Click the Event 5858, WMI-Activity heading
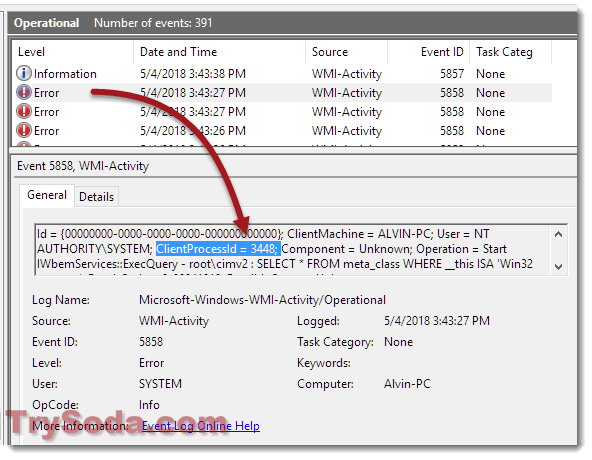The height and width of the screenshot is (460, 592). (x=83, y=166)
